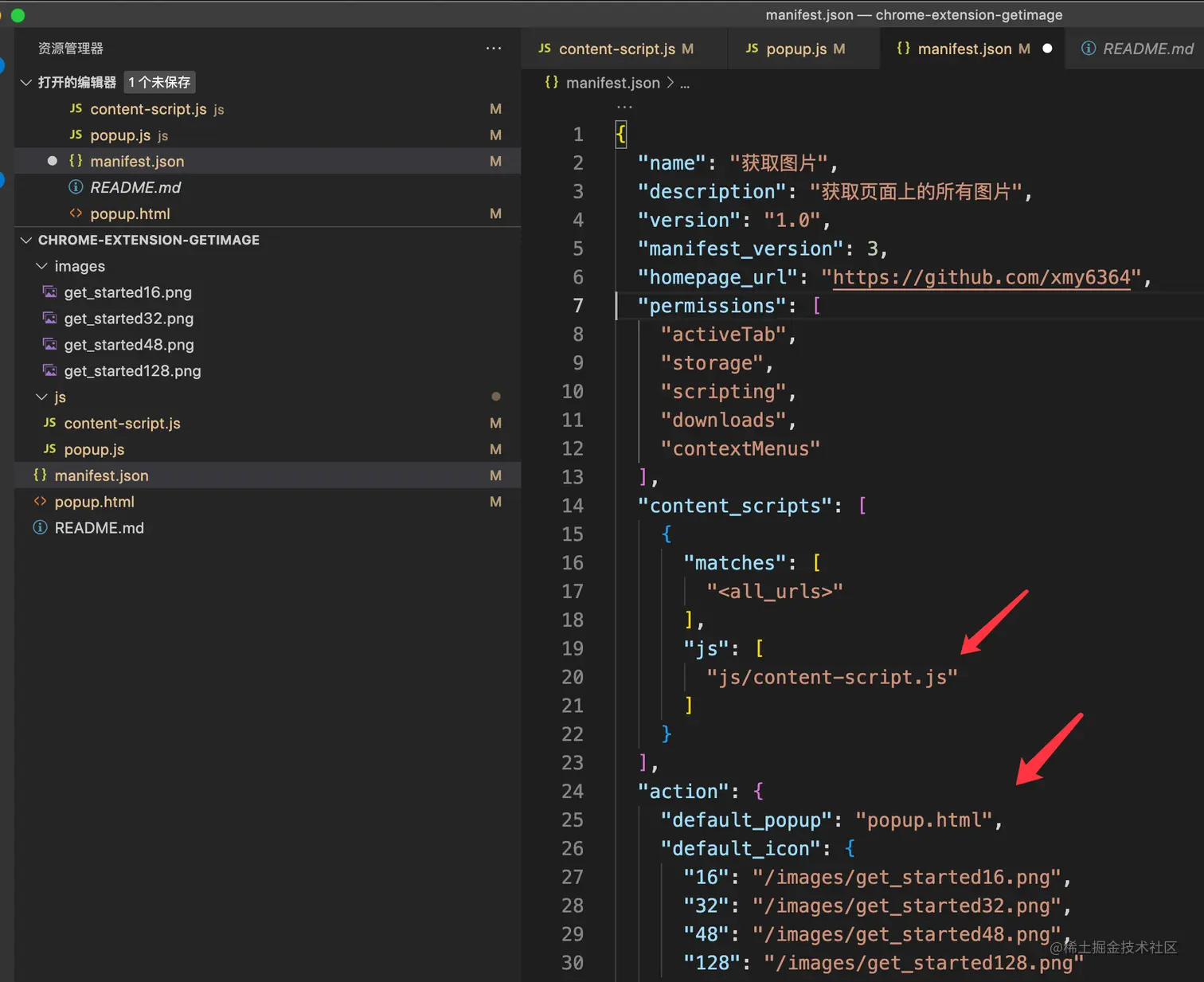
Task: Click the "<all_urls>" string value
Action: tap(775, 592)
